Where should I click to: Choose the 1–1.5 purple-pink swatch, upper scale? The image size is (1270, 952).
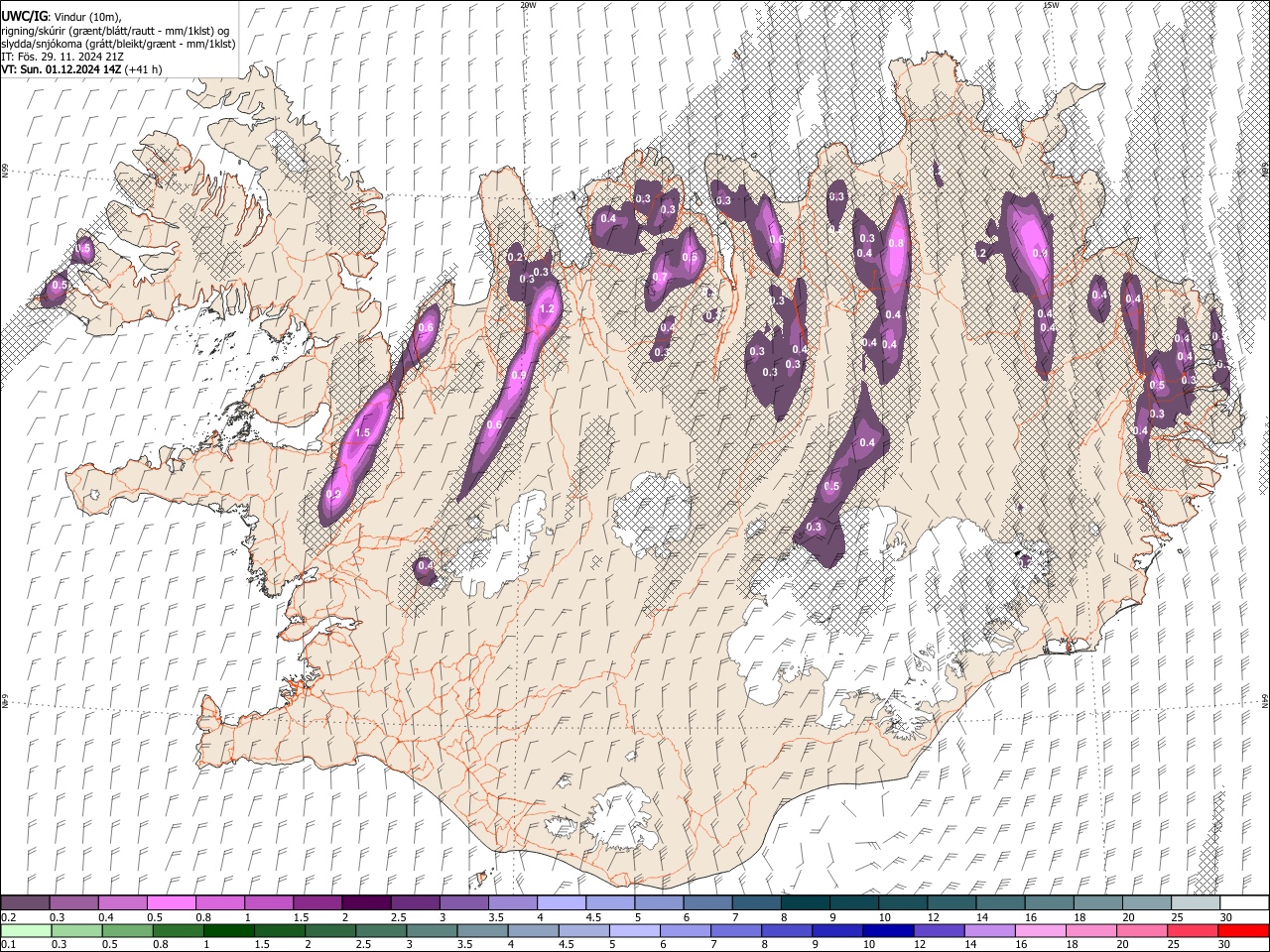point(268,903)
